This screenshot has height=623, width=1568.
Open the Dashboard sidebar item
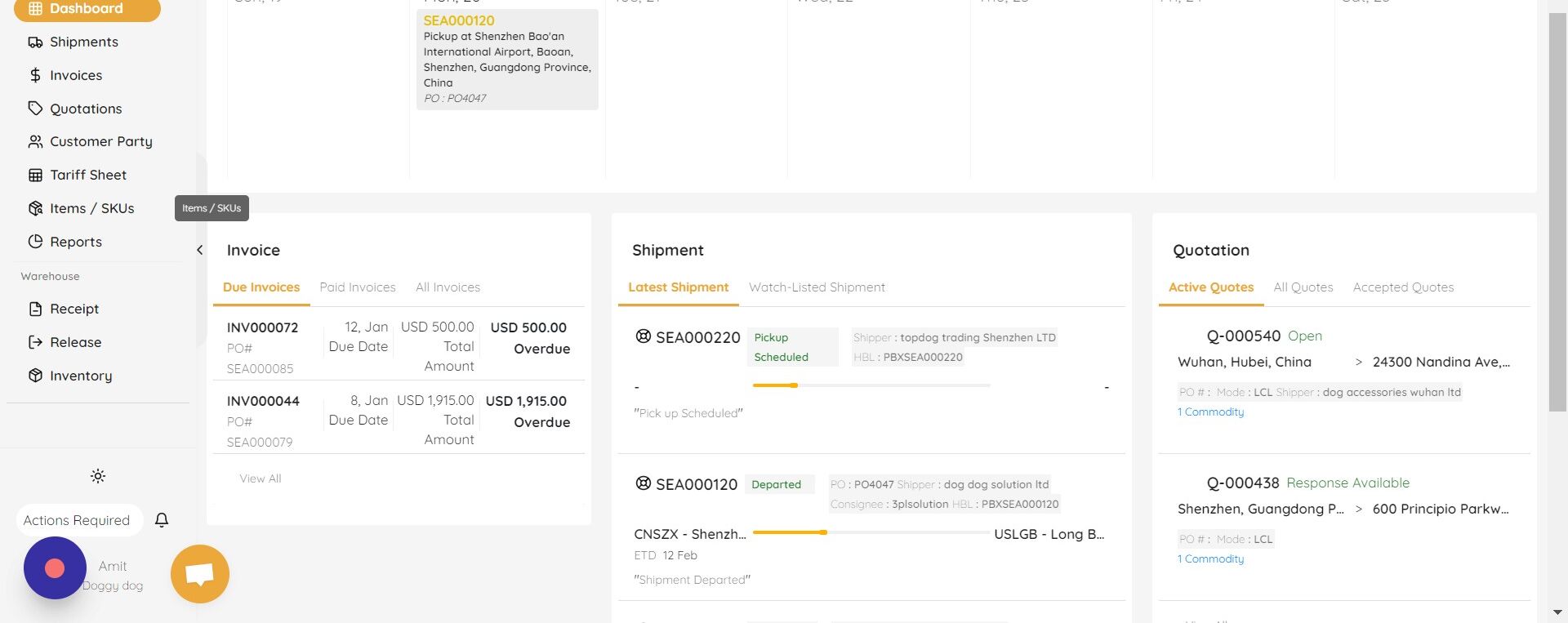pyautogui.click(x=87, y=9)
